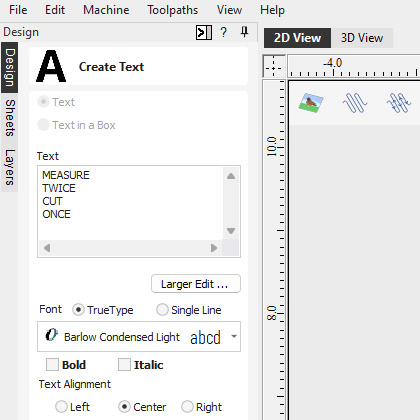This screenshot has width=420, height=420.
Task: Open the Layers side tab
Action: click(x=10, y=167)
